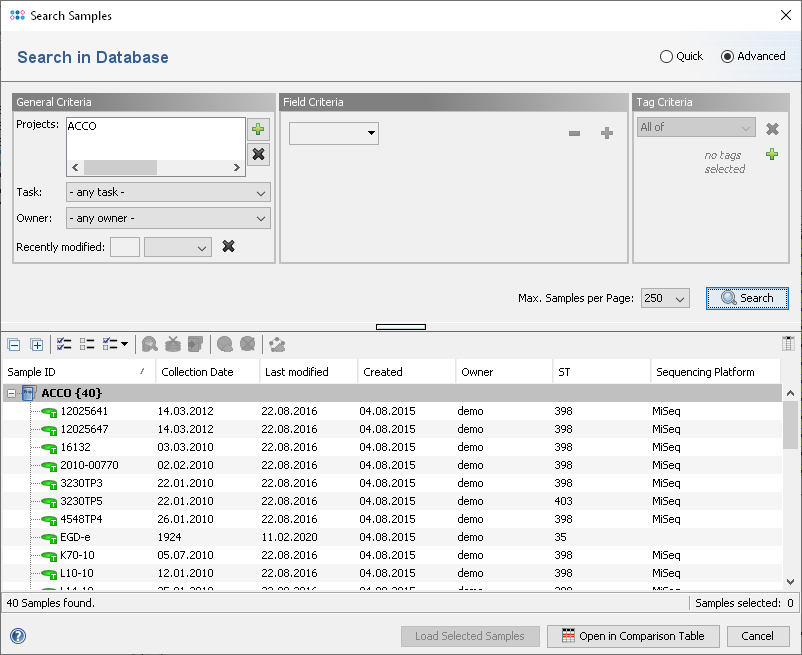Click the deselect all samples icon
Image resolution: width=802 pixels, height=655 pixels.
tap(87, 345)
